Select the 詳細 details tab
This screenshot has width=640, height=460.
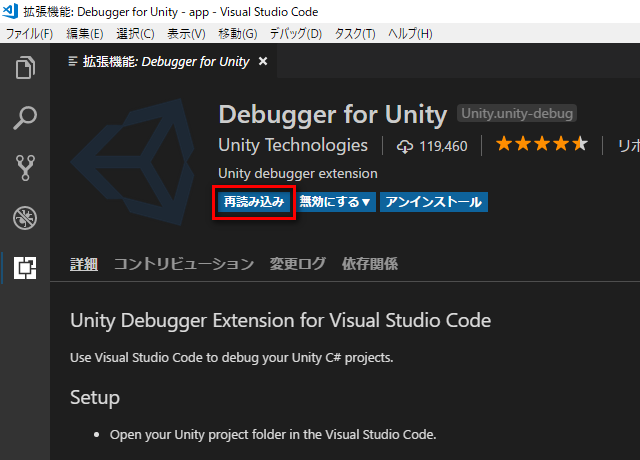[x=84, y=264]
